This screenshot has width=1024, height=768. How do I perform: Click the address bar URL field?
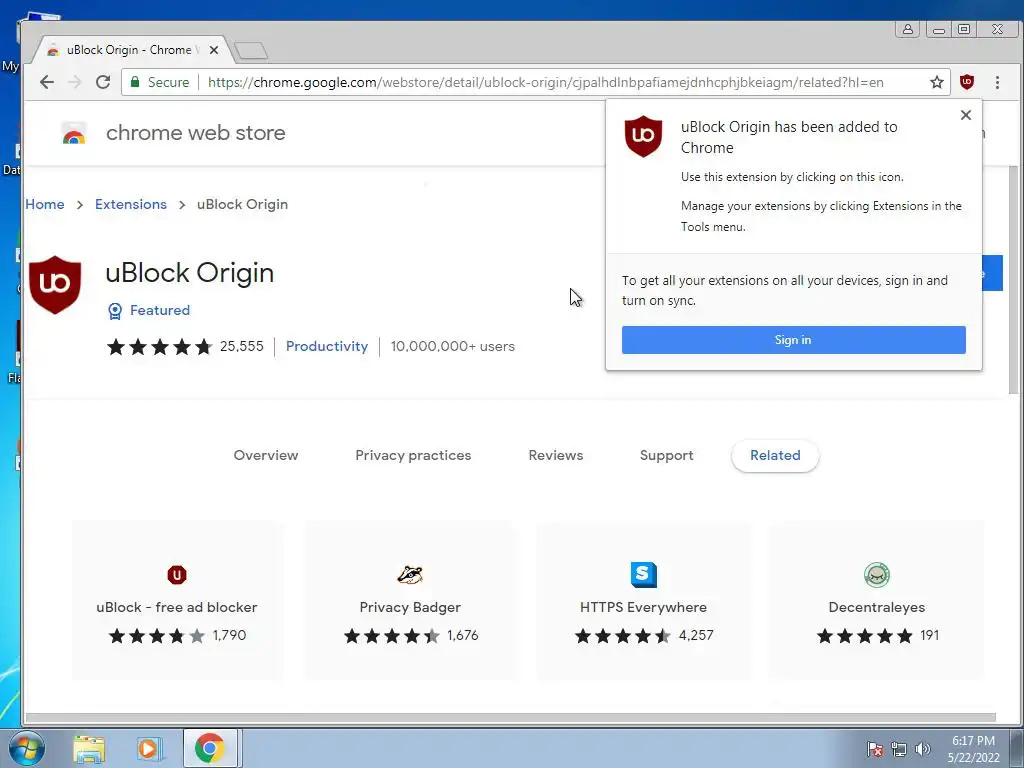[545, 82]
